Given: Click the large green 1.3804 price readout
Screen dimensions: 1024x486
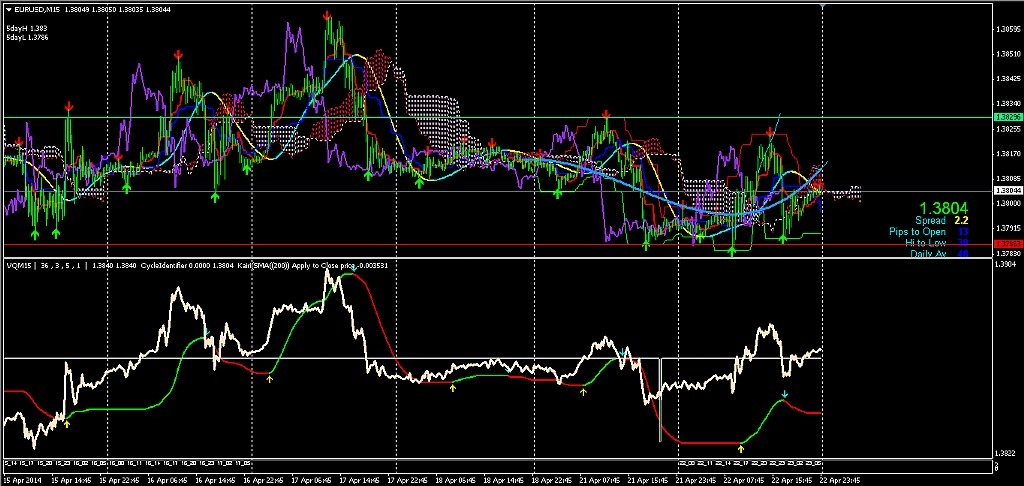Looking at the screenshot, I should (x=942, y=208).
